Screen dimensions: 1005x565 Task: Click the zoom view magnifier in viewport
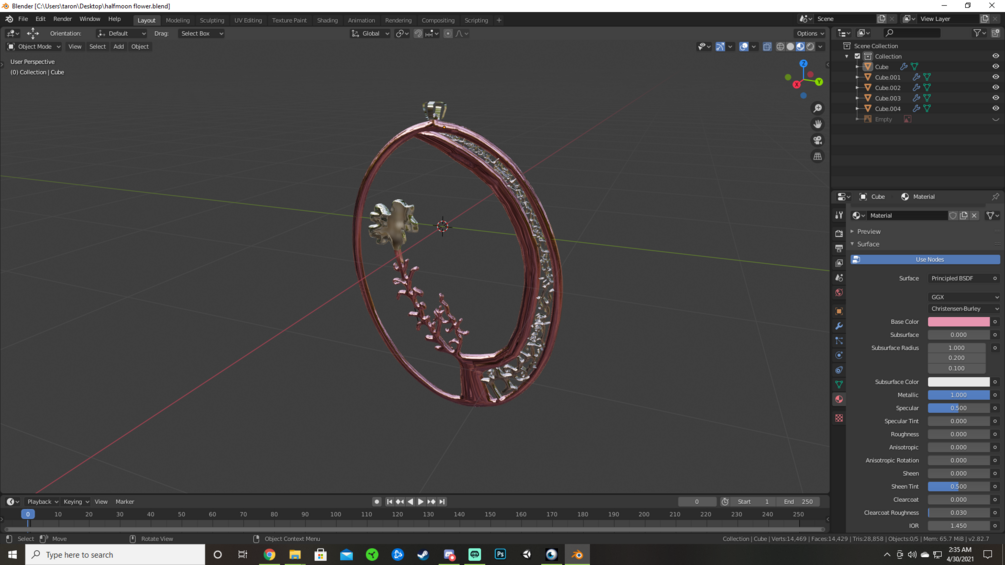(817, 108)
